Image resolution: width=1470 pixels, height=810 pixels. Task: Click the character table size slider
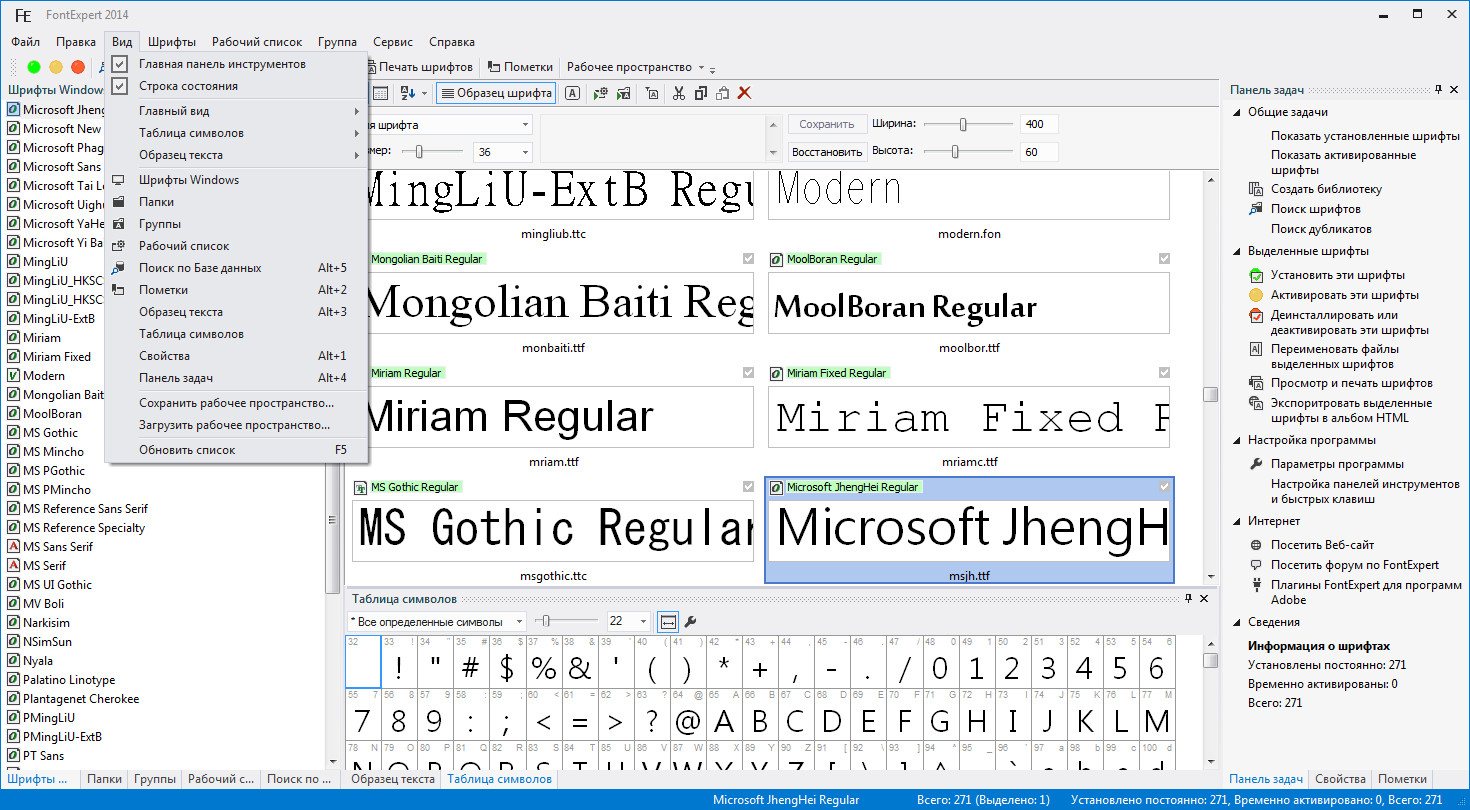[x=569, y=621]
